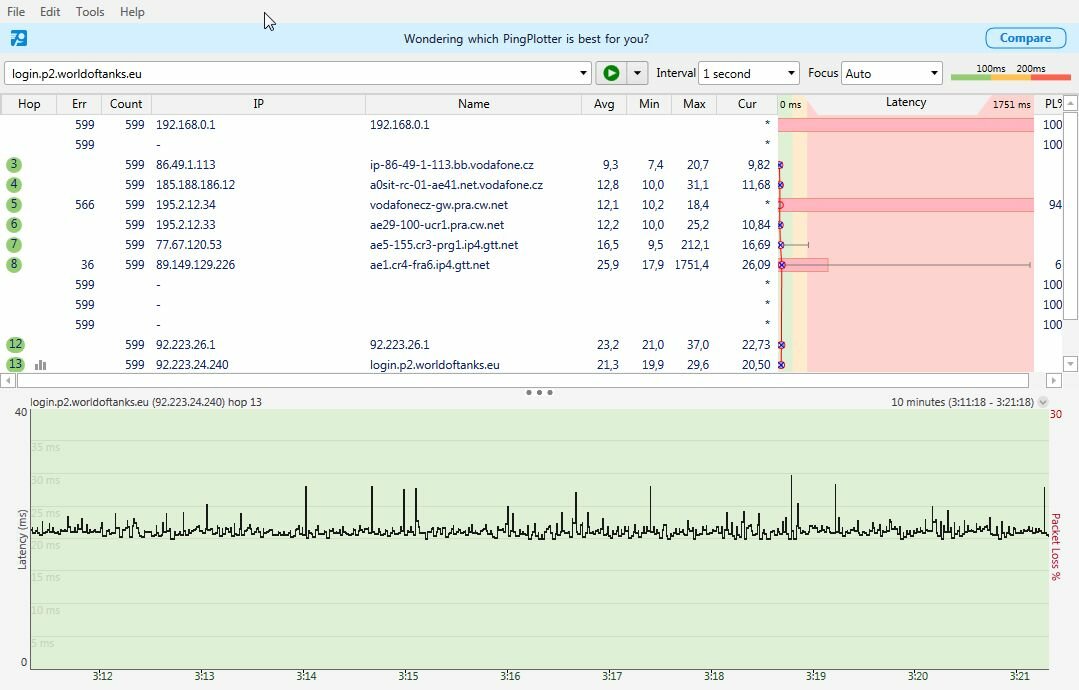Select the hop 5 circle icon
Image resolution: width=1079 pixels, height=690 pixels.
click(x=14, y=204)
